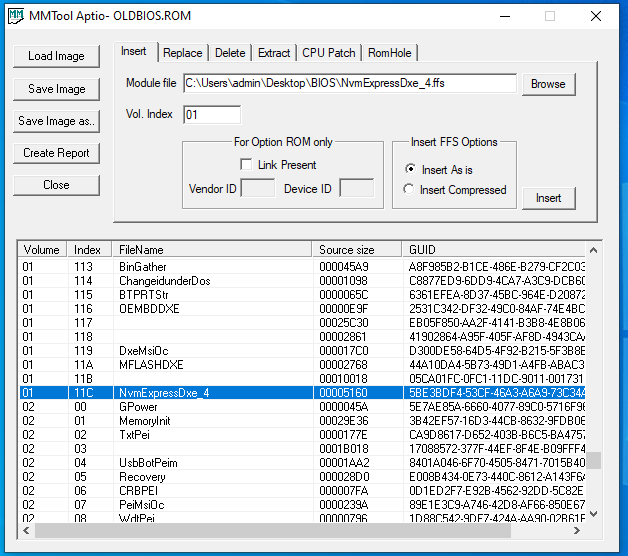Click the Save Image as.. button
Viewport: 628px width, 556px height.
click(x=56, y=121)
